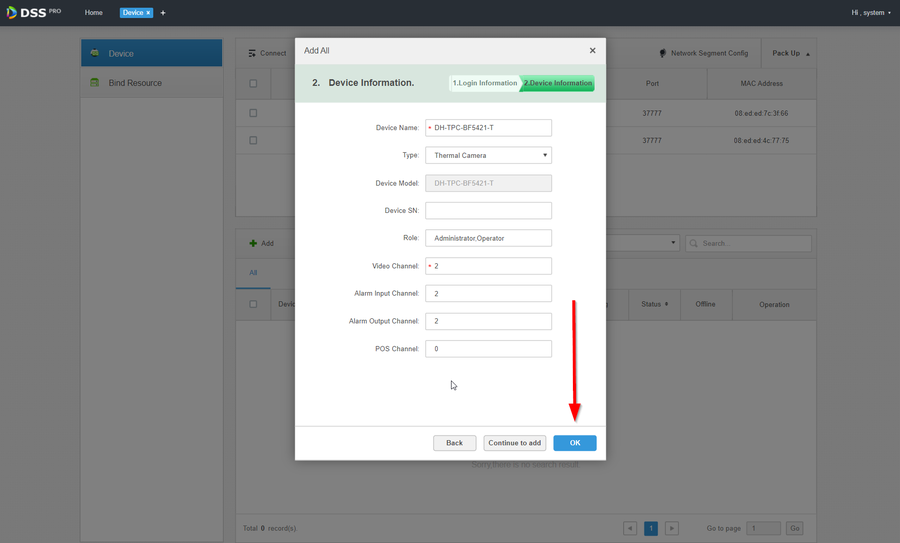Image resolution: width=900 pixels, height=543 pixels.
Task: Click the Search input box
Action: pyautogui.click(x=748, y=243)
